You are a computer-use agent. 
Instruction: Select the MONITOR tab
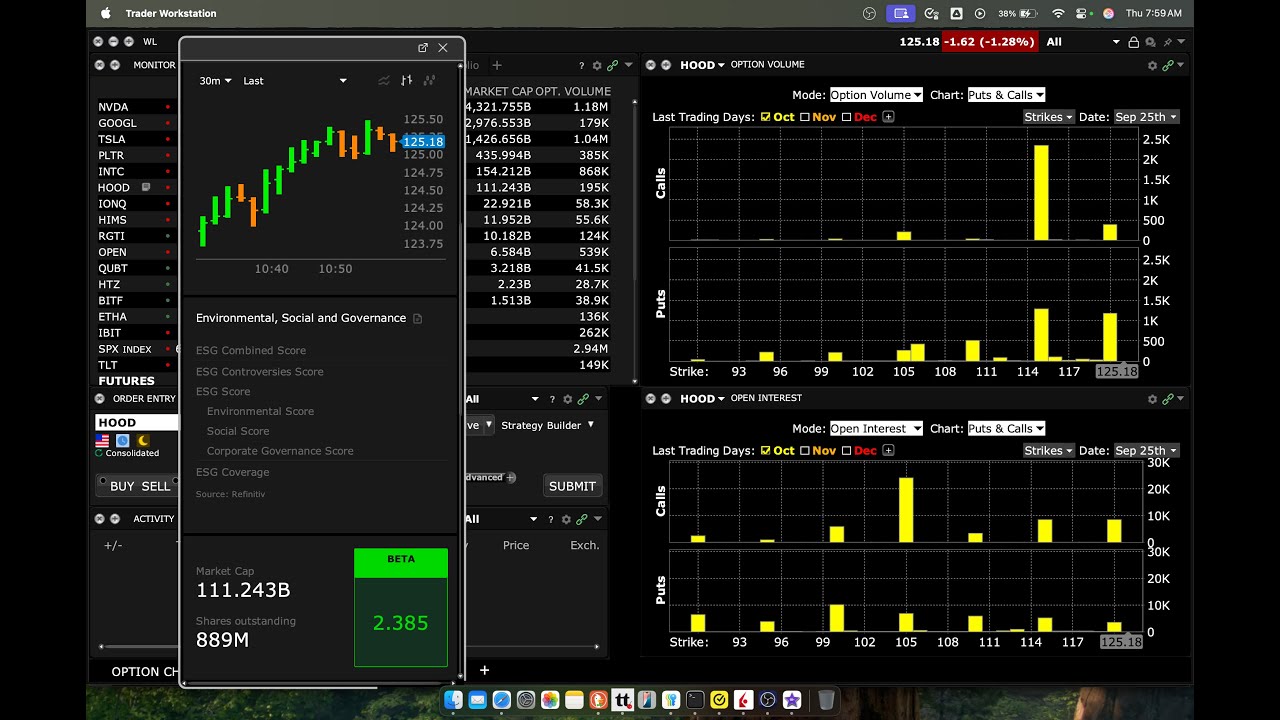point(154,65)
